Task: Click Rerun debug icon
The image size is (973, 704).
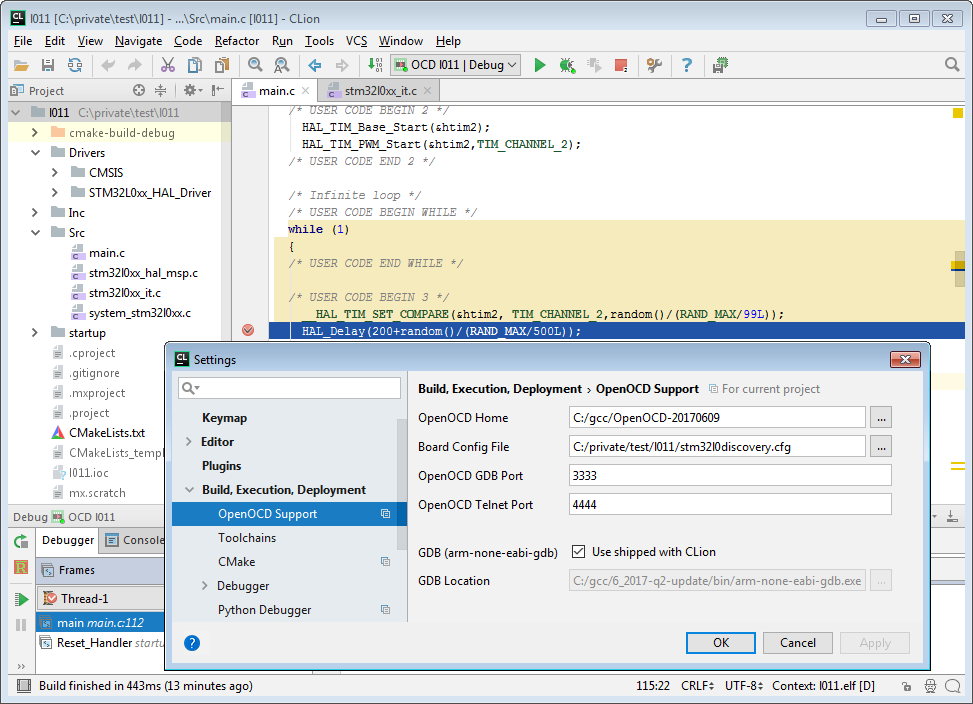Action: [x=21, y=541]
